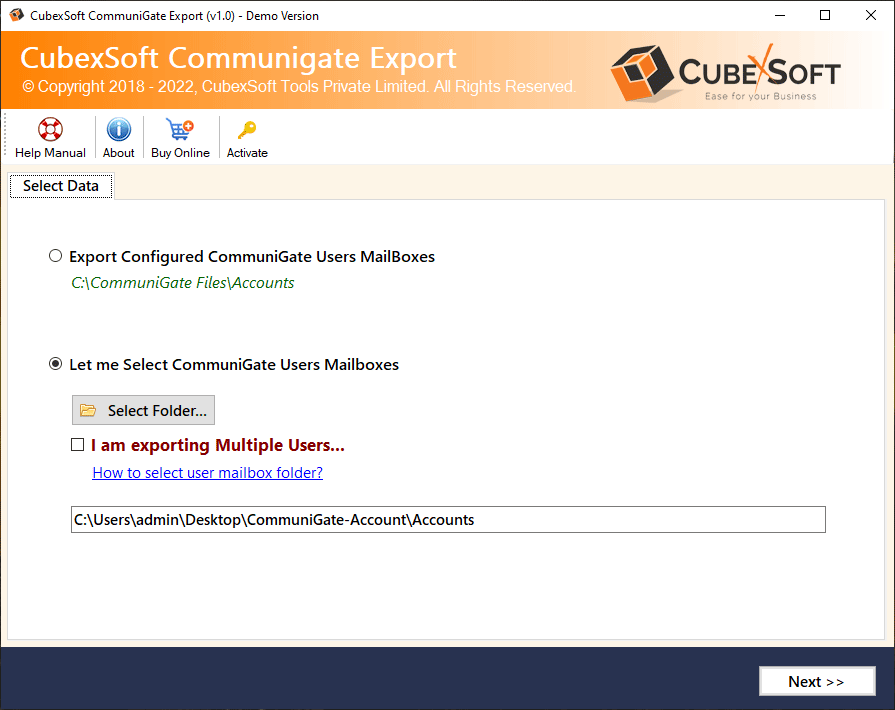
Task: Enable I am exporting Multiple Users checkbox
Action: click(x=78, y=445)
